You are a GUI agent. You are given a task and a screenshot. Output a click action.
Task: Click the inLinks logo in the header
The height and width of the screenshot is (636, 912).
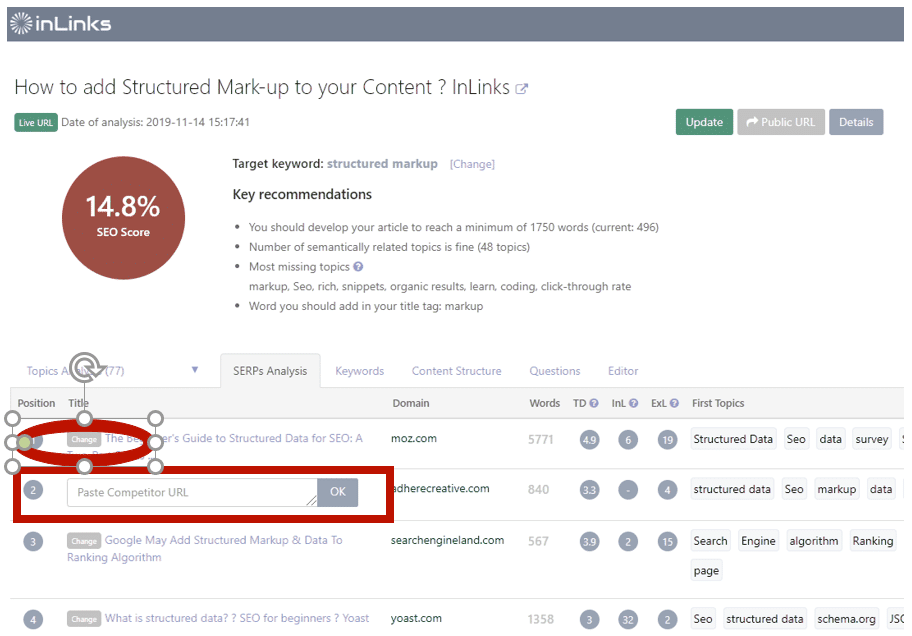(x=60, y=23)
